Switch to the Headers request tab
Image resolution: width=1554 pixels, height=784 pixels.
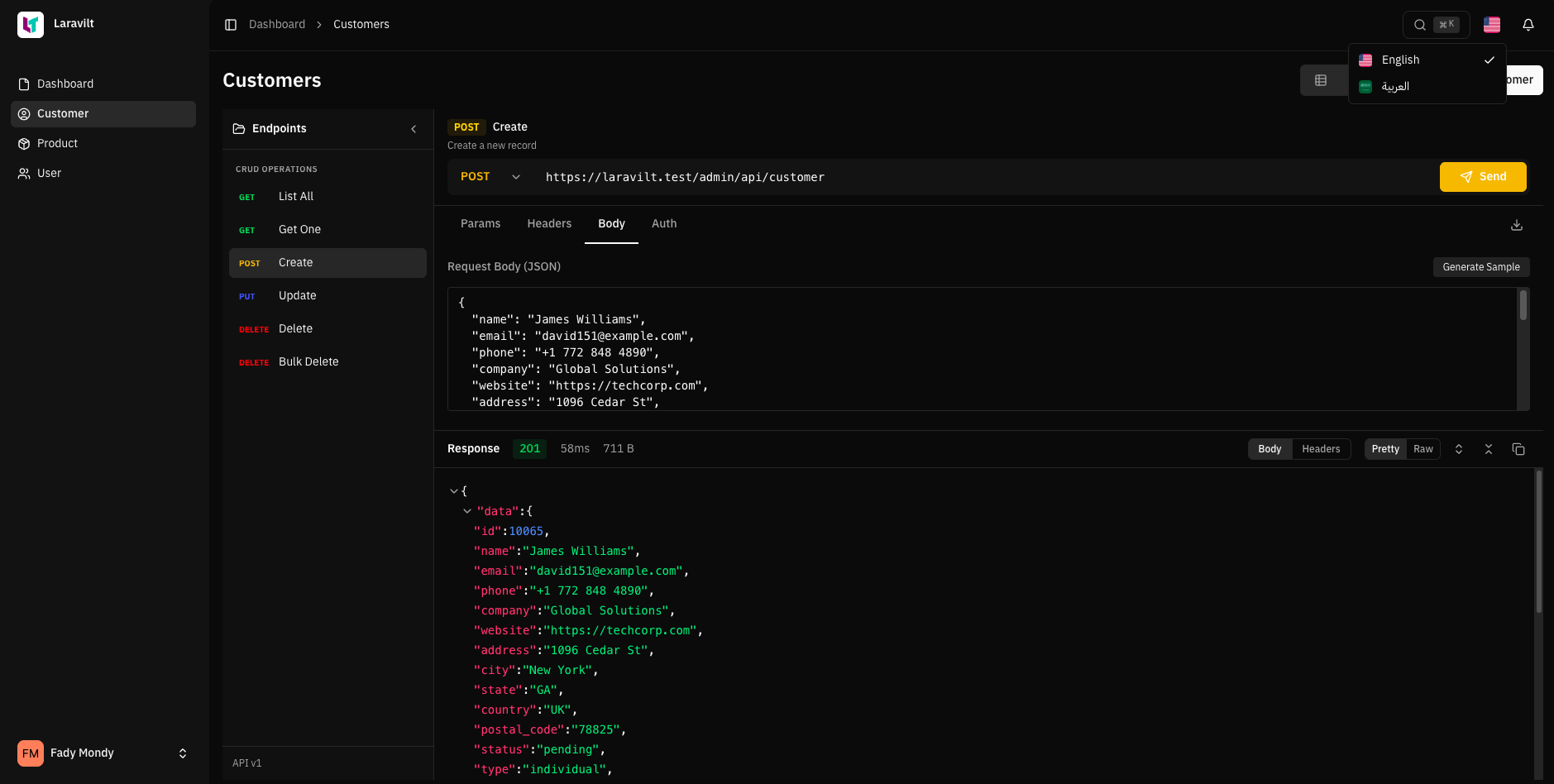tap(549, 223)
